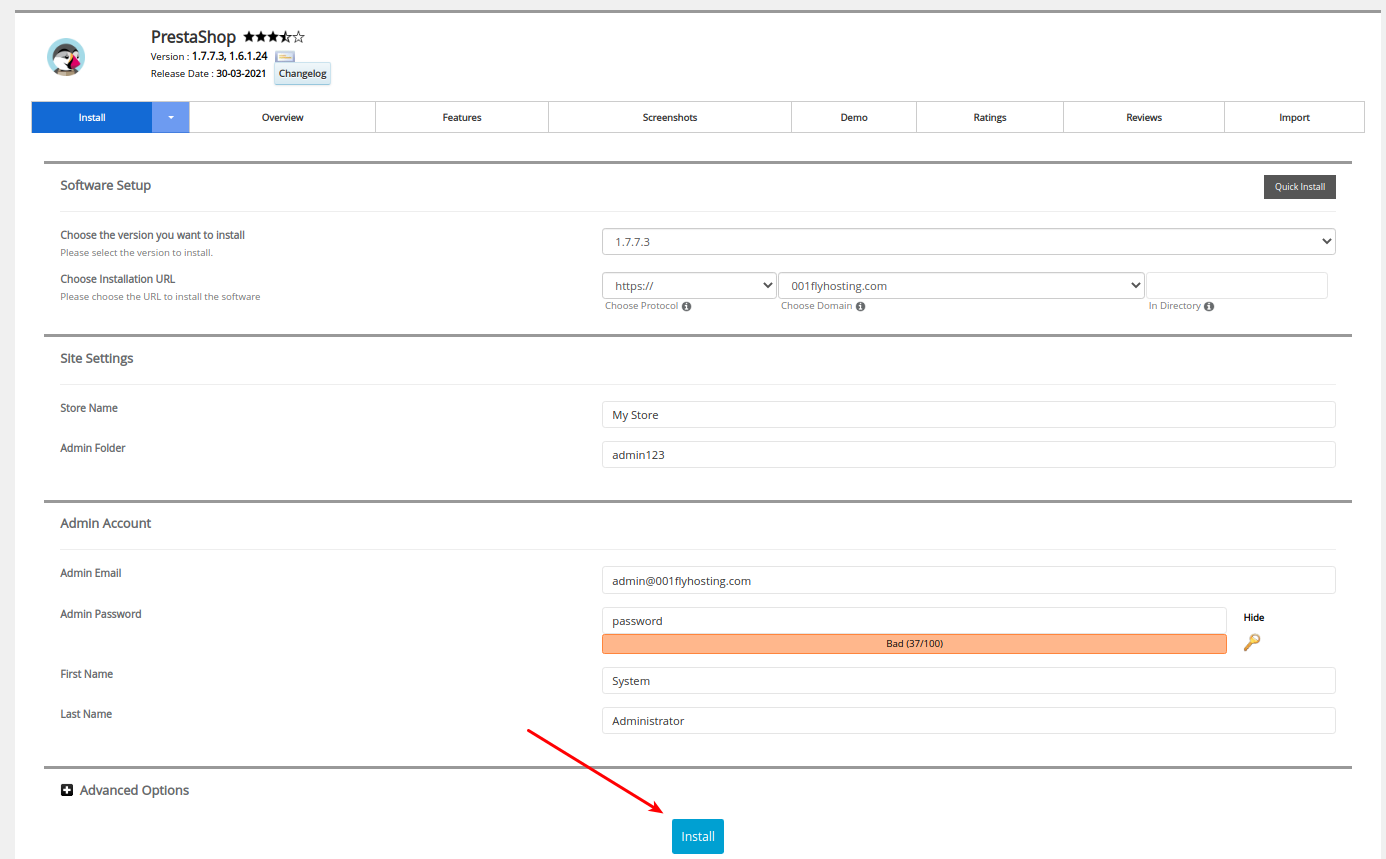1386x859 pixels.
Task: Click the PrestaShop penguin logo
Action: (66, 57)
